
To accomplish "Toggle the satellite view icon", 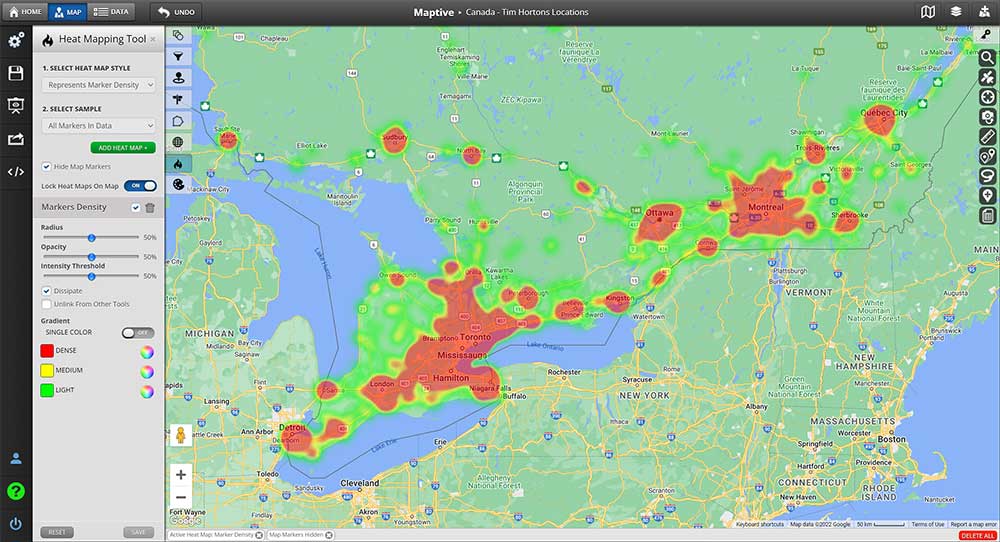I will tap(987, 78).
